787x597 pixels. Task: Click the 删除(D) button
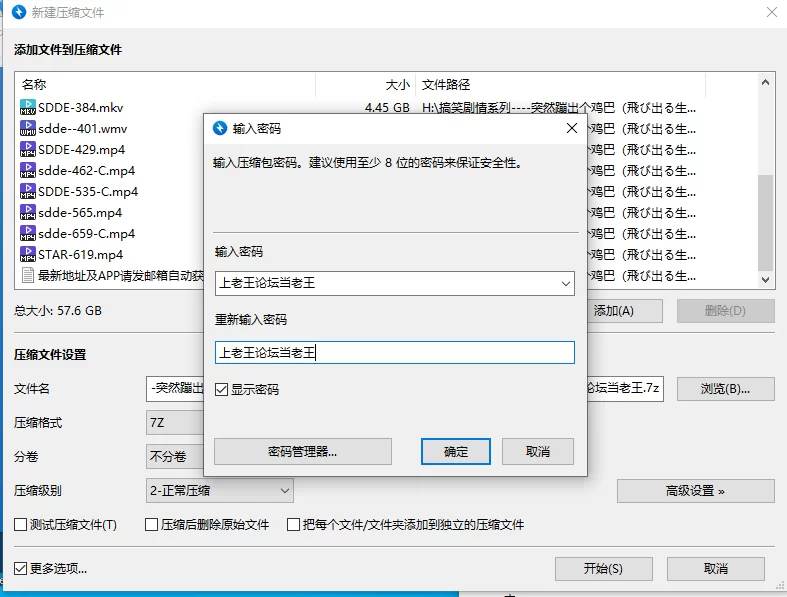725,311
